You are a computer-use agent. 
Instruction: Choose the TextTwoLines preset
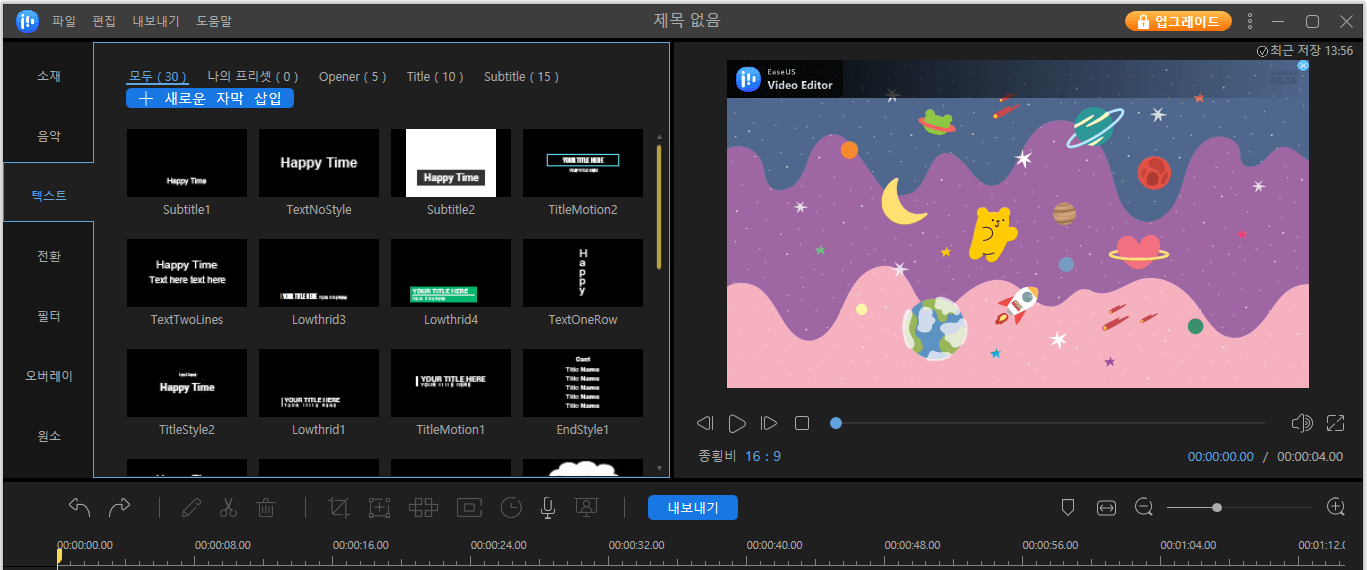(187, 273)
